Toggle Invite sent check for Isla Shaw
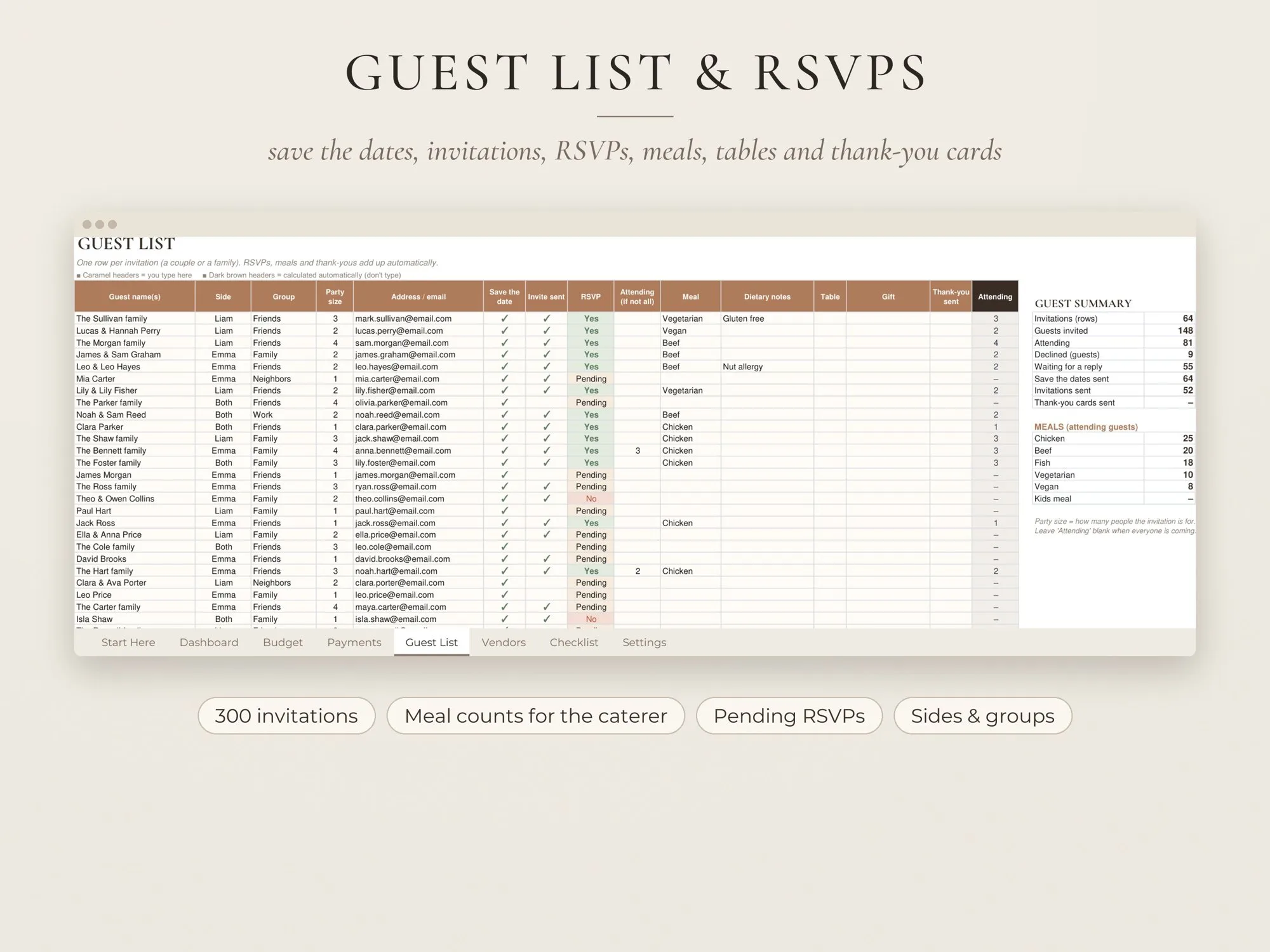 pos(546,619)
